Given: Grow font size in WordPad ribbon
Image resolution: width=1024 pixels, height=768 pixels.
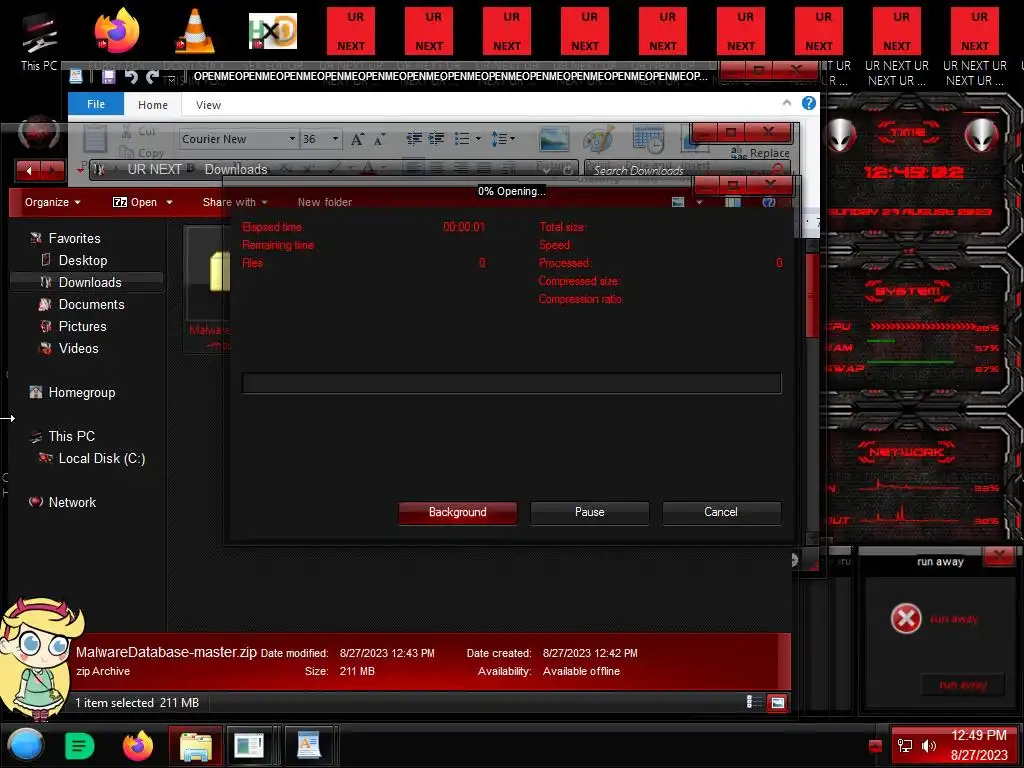Looking at the screenshot, I should coord(357,139).
